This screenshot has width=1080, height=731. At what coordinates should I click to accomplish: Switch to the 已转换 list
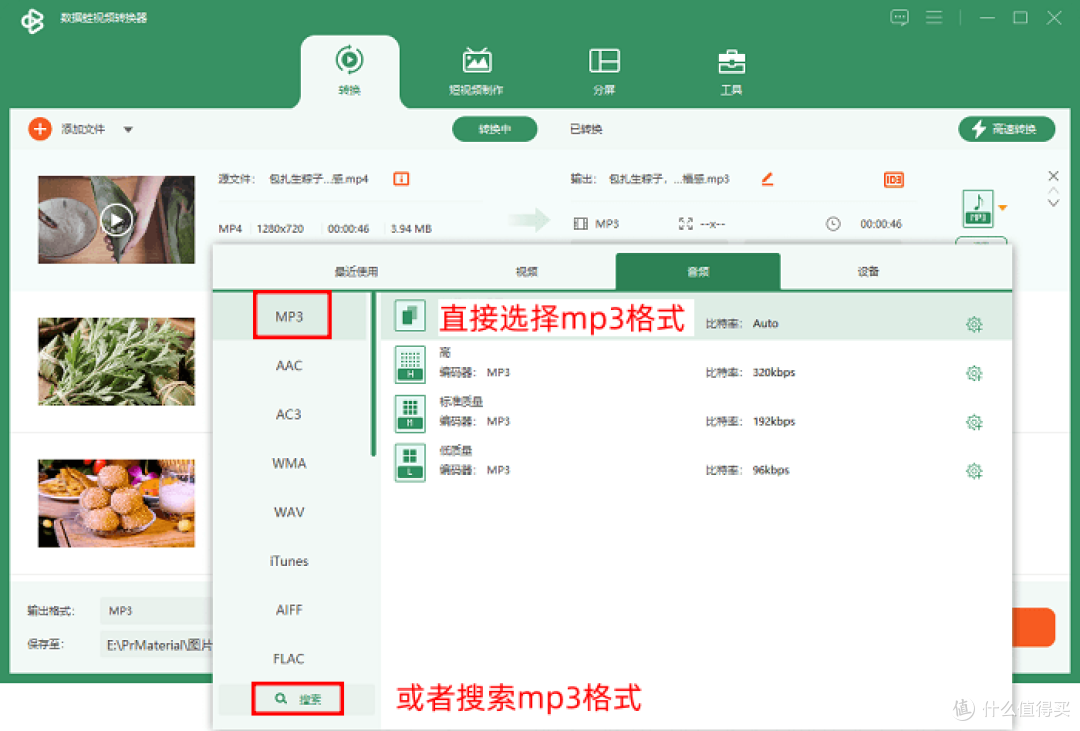pyautogui.click(x=586, y=129)
